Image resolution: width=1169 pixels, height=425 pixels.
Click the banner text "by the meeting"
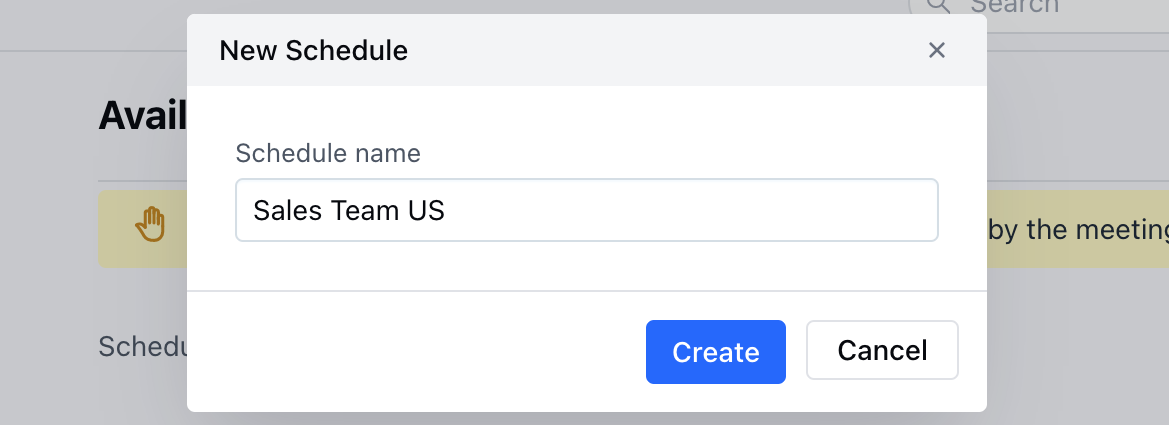coord(1078,230)
